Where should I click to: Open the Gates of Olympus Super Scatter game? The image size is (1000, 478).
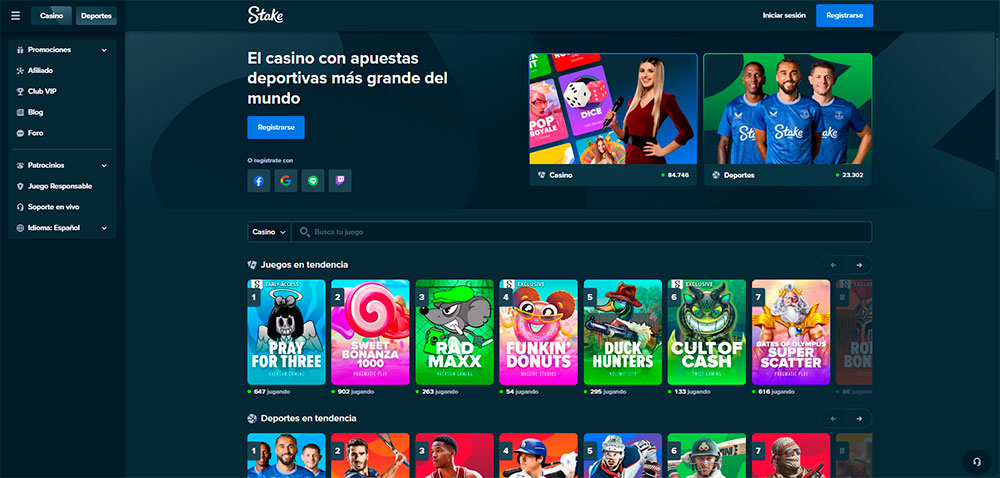coord(791,332)
